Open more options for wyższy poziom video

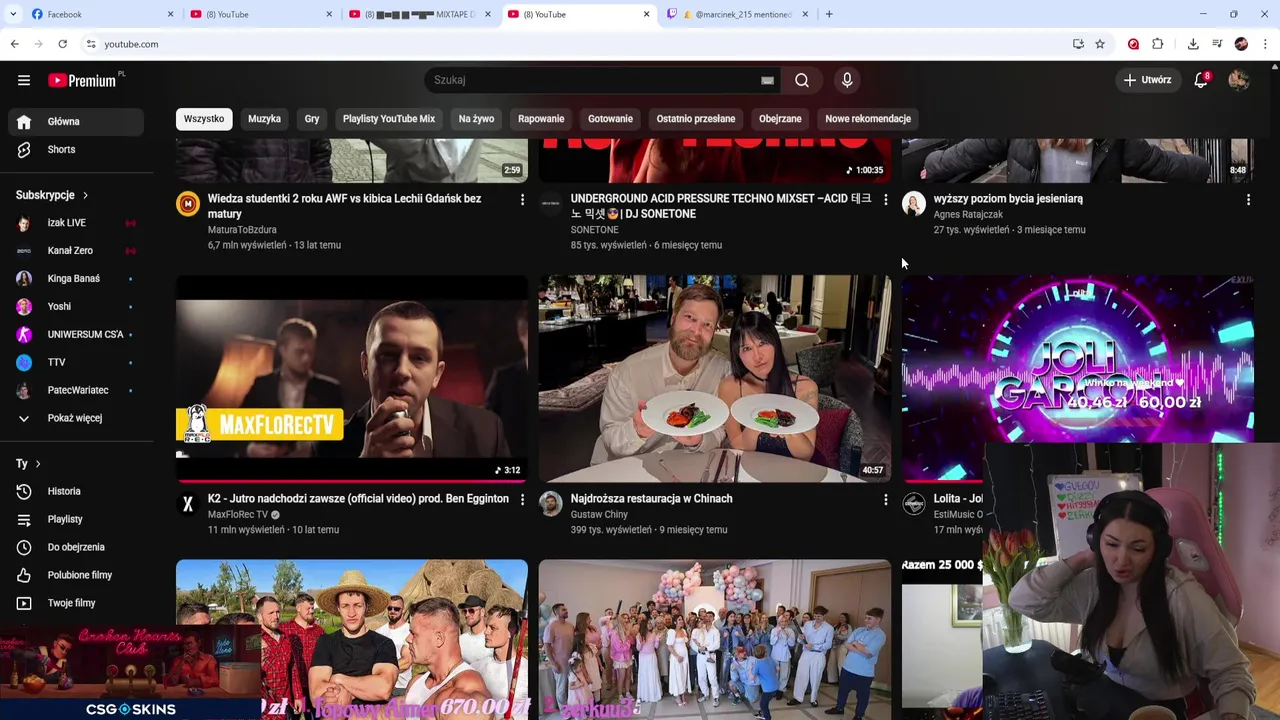[1248, 200]
